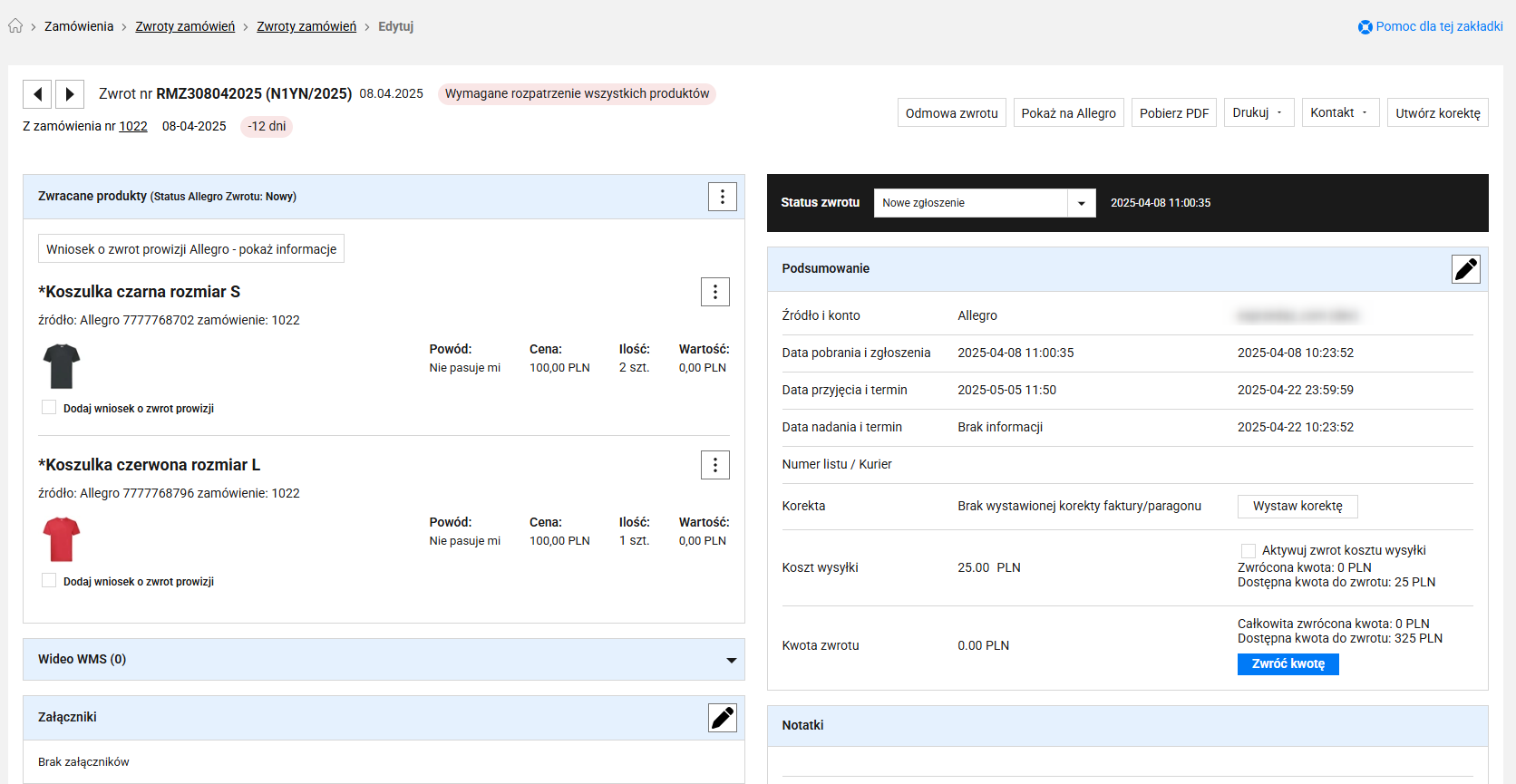Click 'Dostępna kwota do zwrotu: 325 PLN' text
The image size is (1516, 784).
coord(1340,638)
